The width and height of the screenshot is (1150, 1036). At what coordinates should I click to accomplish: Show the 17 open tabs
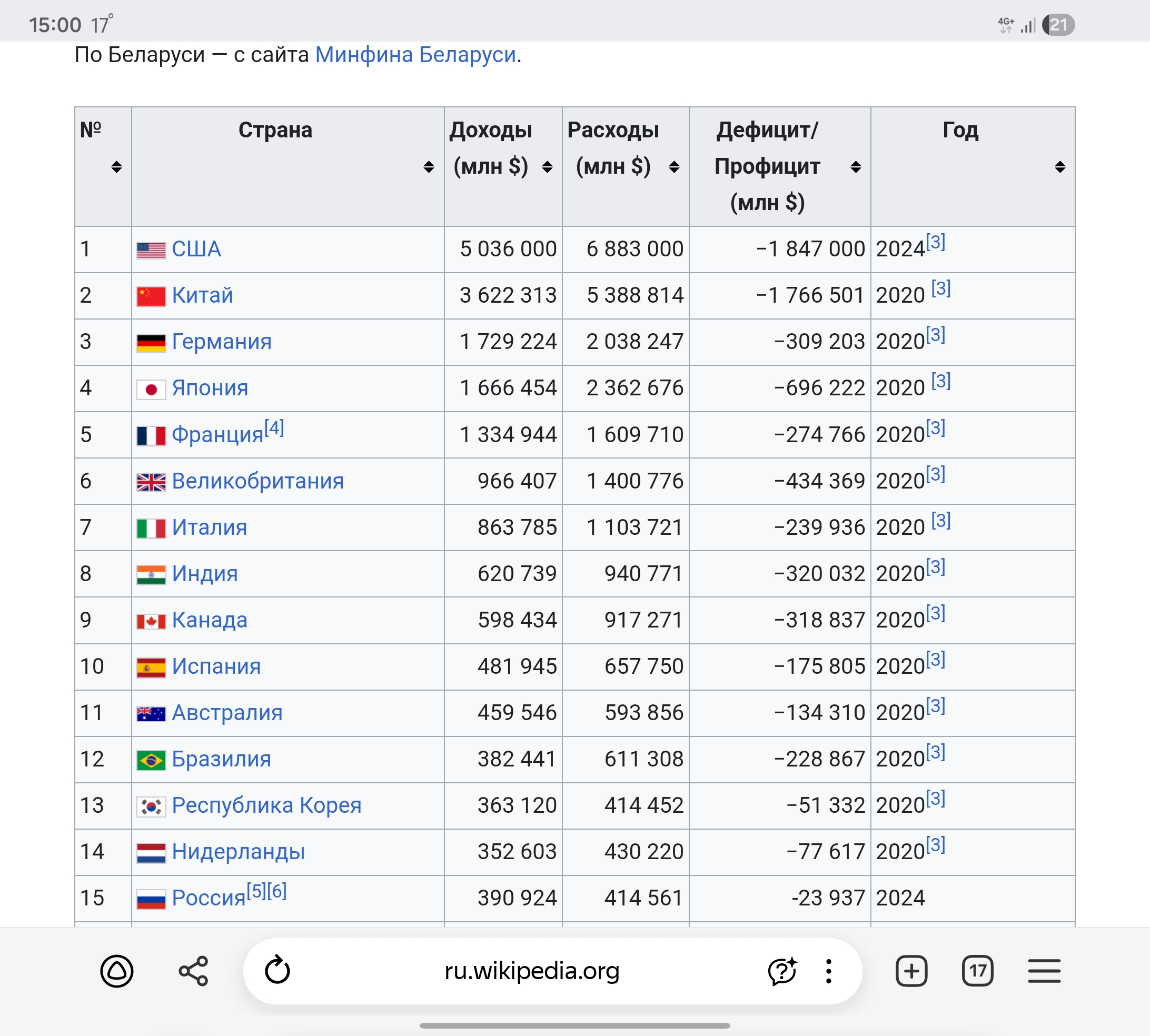[977, 971]
